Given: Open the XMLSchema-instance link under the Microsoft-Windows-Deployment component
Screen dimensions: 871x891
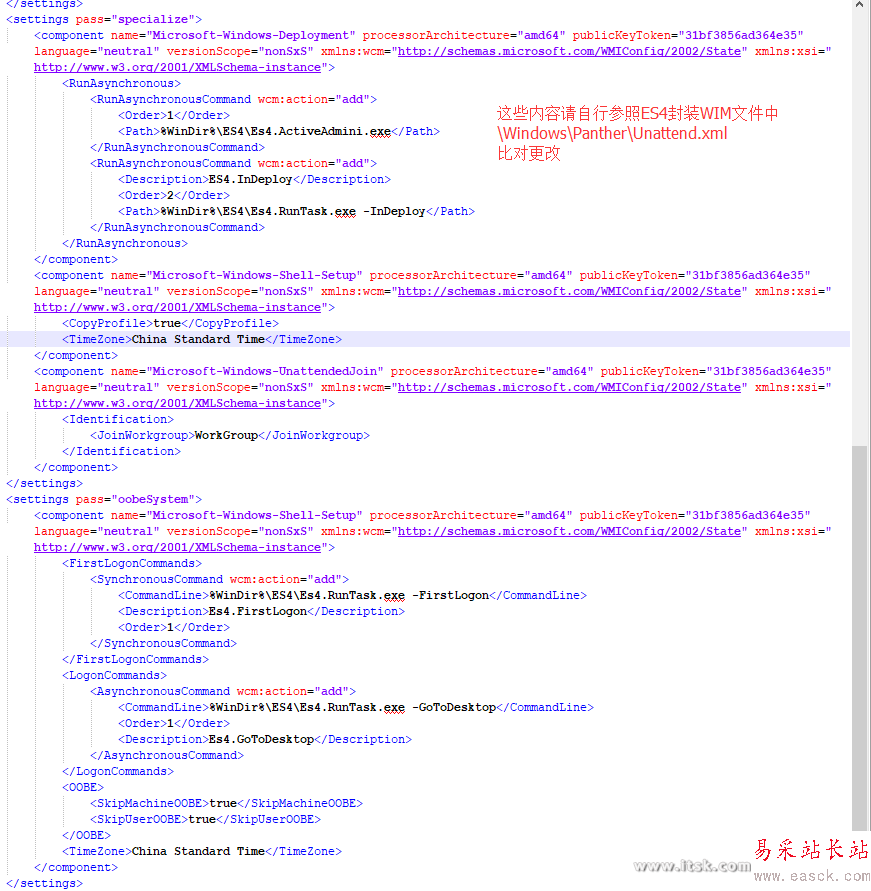Looking at the screenshot, I should 177,68.
